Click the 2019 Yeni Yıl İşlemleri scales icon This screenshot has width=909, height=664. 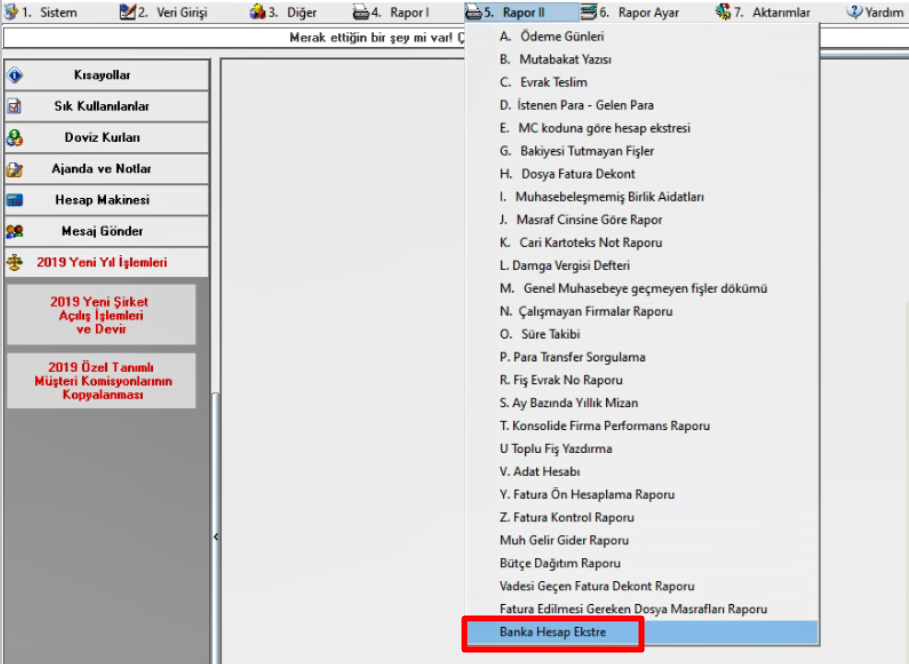tap(15, 262)
